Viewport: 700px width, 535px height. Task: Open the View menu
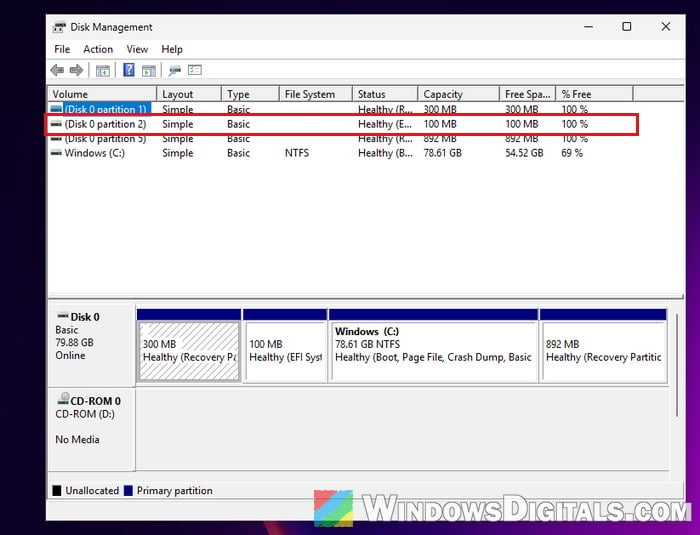pos(137,49)
